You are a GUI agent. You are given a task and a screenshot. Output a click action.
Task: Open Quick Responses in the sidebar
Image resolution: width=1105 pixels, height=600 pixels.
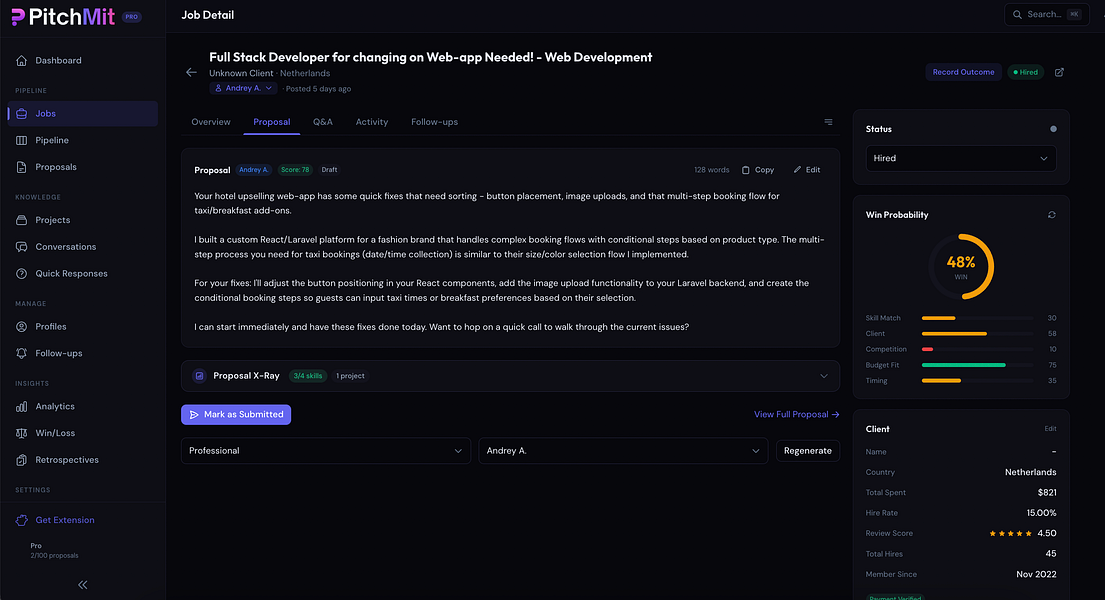[82, 274]
